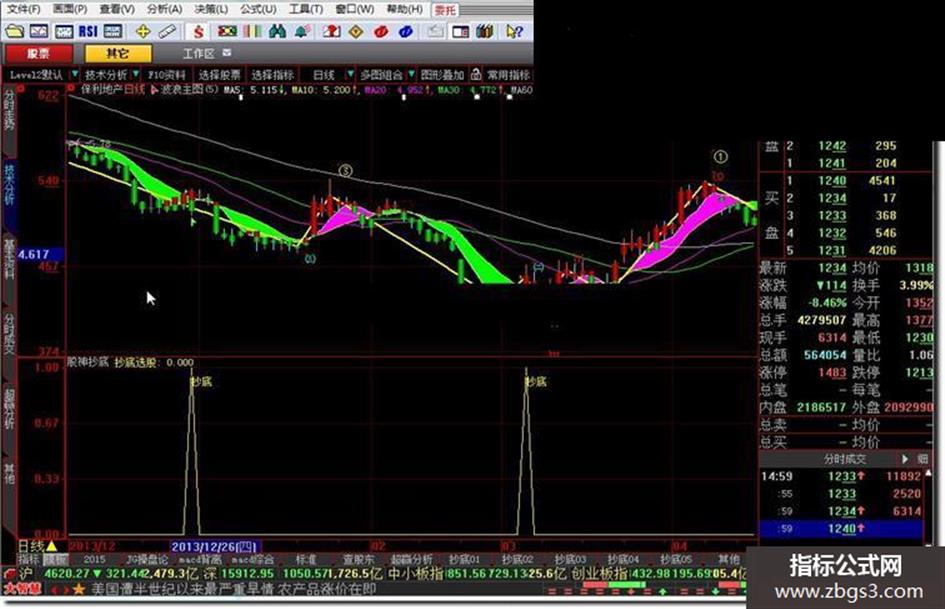
Task: Click the yellow crosshair cursor icon
Action: coord(143,31)
